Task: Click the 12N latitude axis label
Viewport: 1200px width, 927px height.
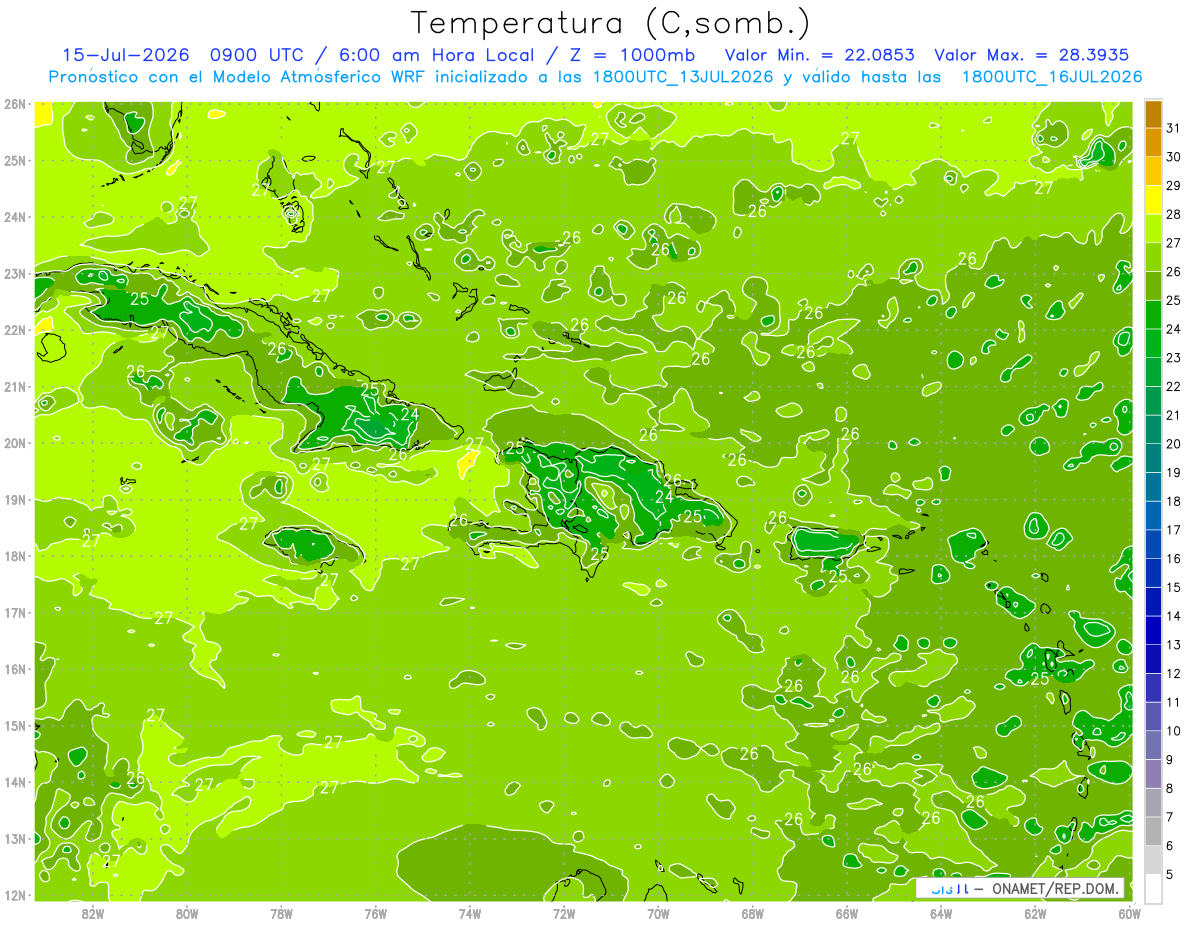Action: (x=15, y=895)
